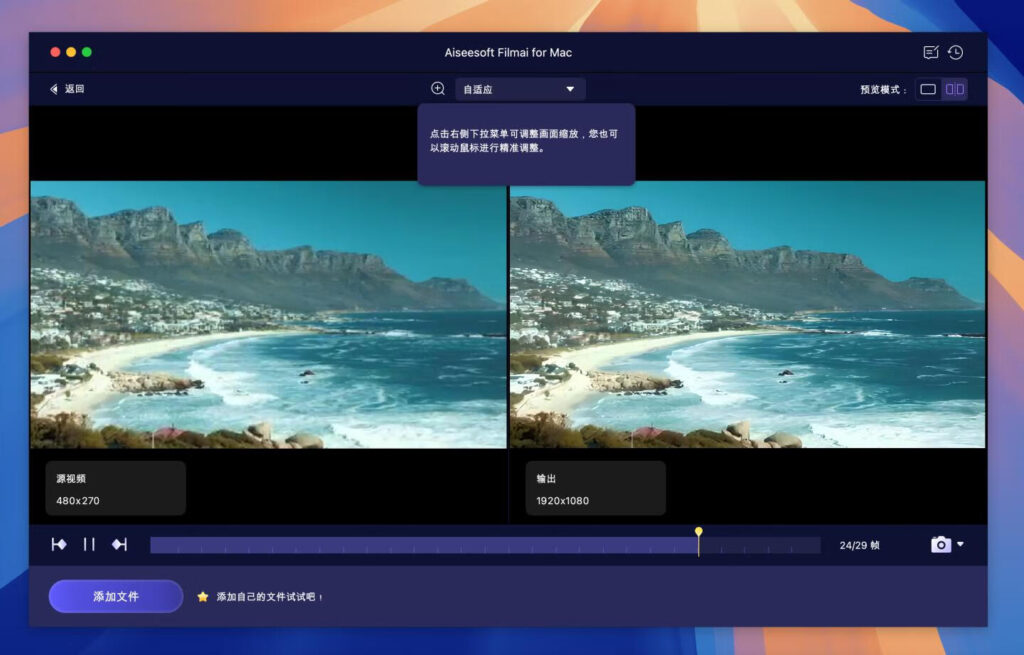Open the dropdown arrow next to 自适应

(x=570, y=88)
